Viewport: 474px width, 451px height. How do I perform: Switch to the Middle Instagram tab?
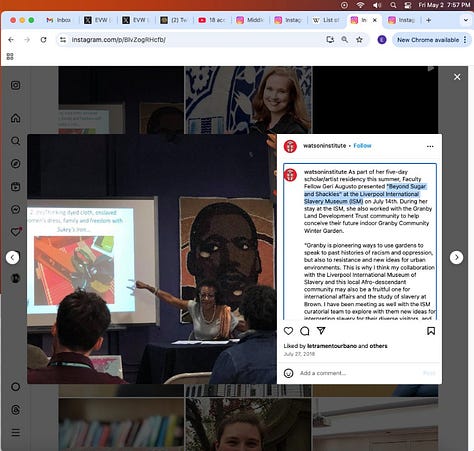250,20
